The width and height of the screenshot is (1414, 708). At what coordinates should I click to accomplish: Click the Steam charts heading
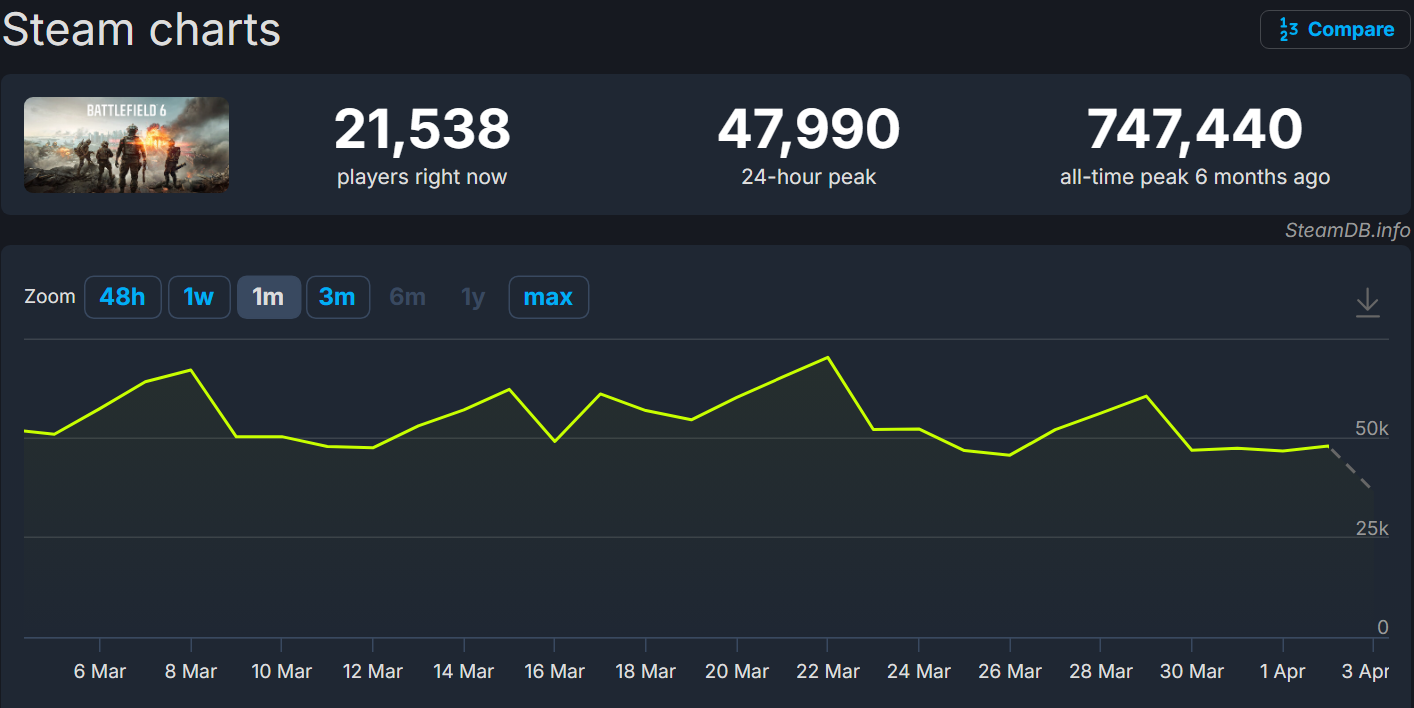click(141, 29)
